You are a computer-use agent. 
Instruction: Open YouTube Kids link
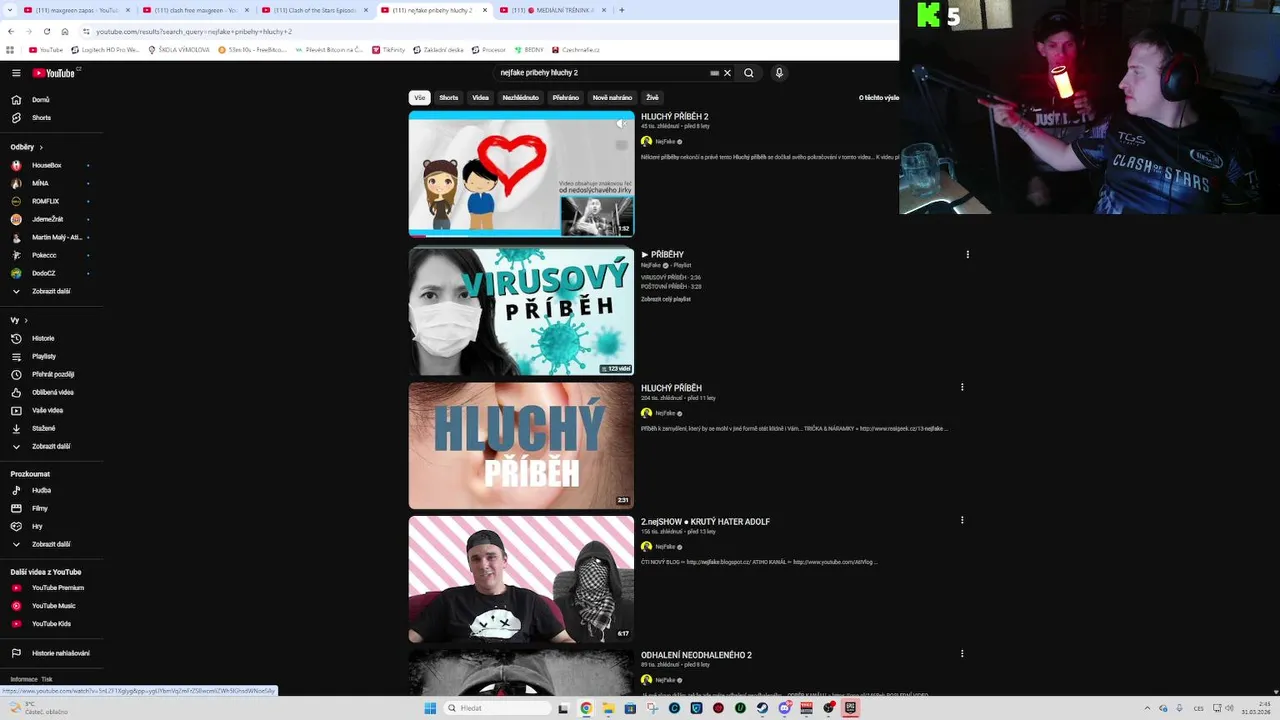(51, 624)
